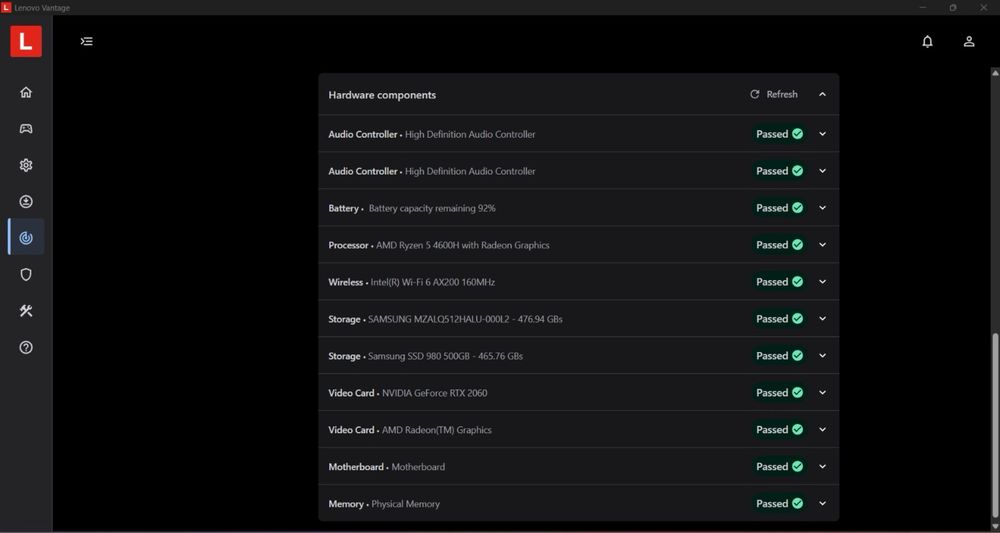Expand the Samsung SSD 980 storage row
The width and height of the screenshot is (1000, 533).
point(822,356)
